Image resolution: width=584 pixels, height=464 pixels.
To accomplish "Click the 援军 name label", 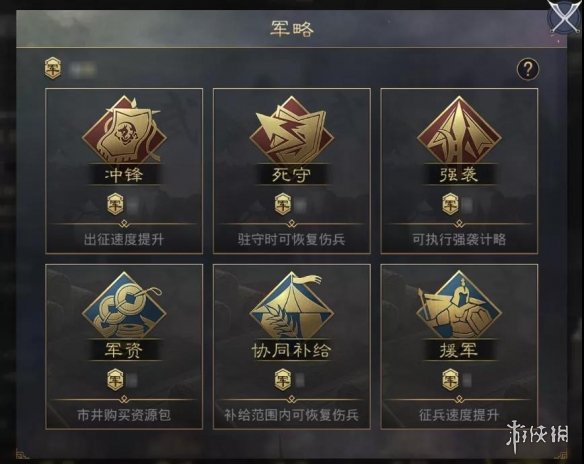I will click(x=459, y=350).
